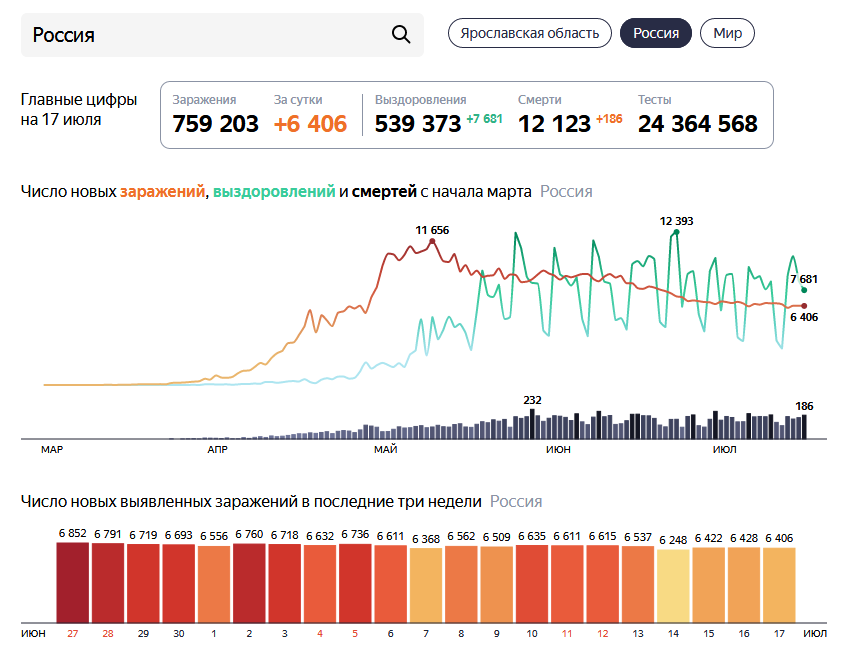Image resolution: width=845 pixels, height=657 pixels.
Task: Click the July 10 bar showing 6 635
Action: 532,584
